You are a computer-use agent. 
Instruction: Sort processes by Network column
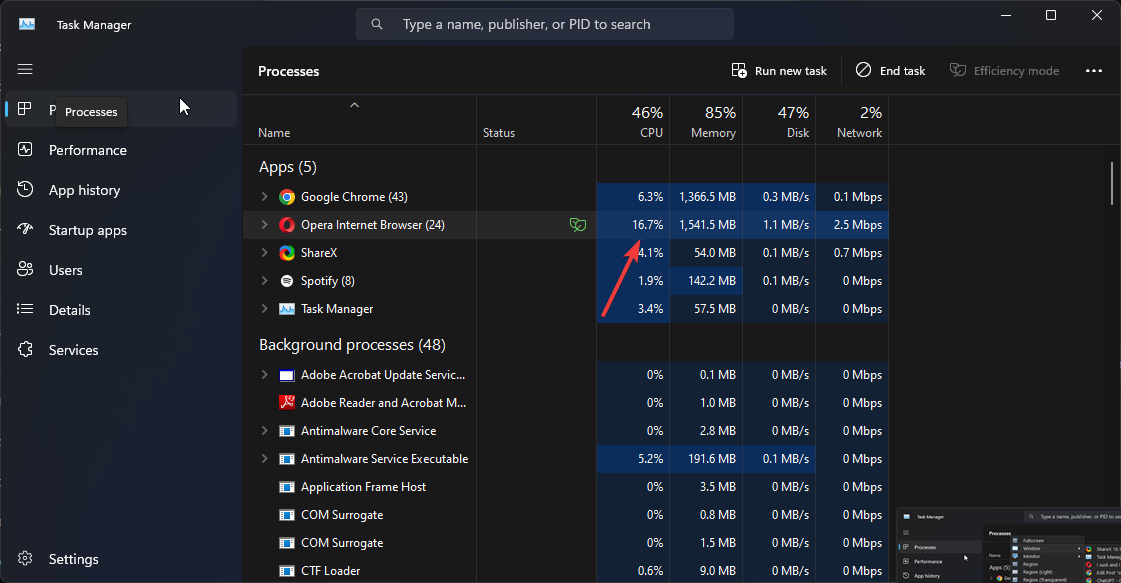pos(852,122)
